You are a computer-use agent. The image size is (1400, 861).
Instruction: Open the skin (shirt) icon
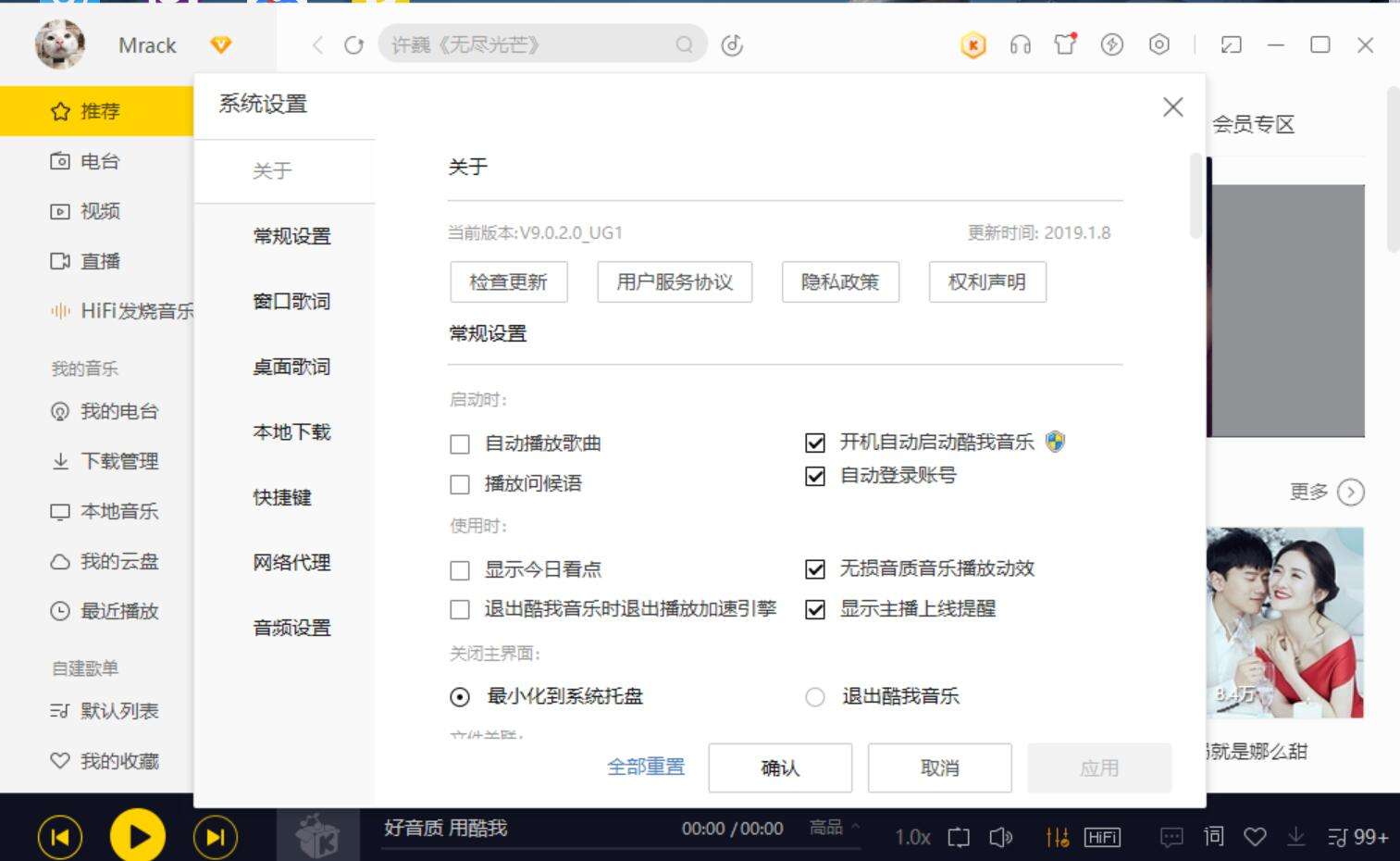point(1065,44)
